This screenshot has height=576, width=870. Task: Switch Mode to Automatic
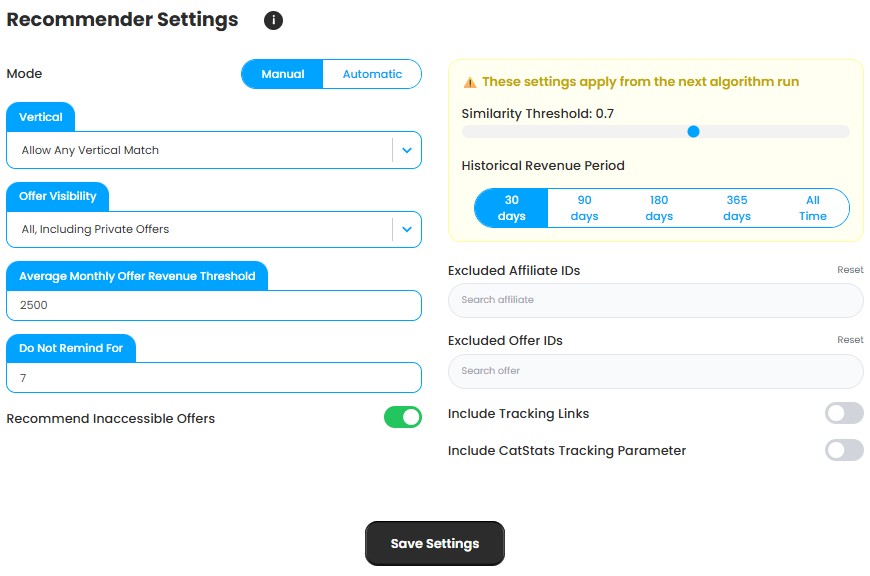click(371, 74)
